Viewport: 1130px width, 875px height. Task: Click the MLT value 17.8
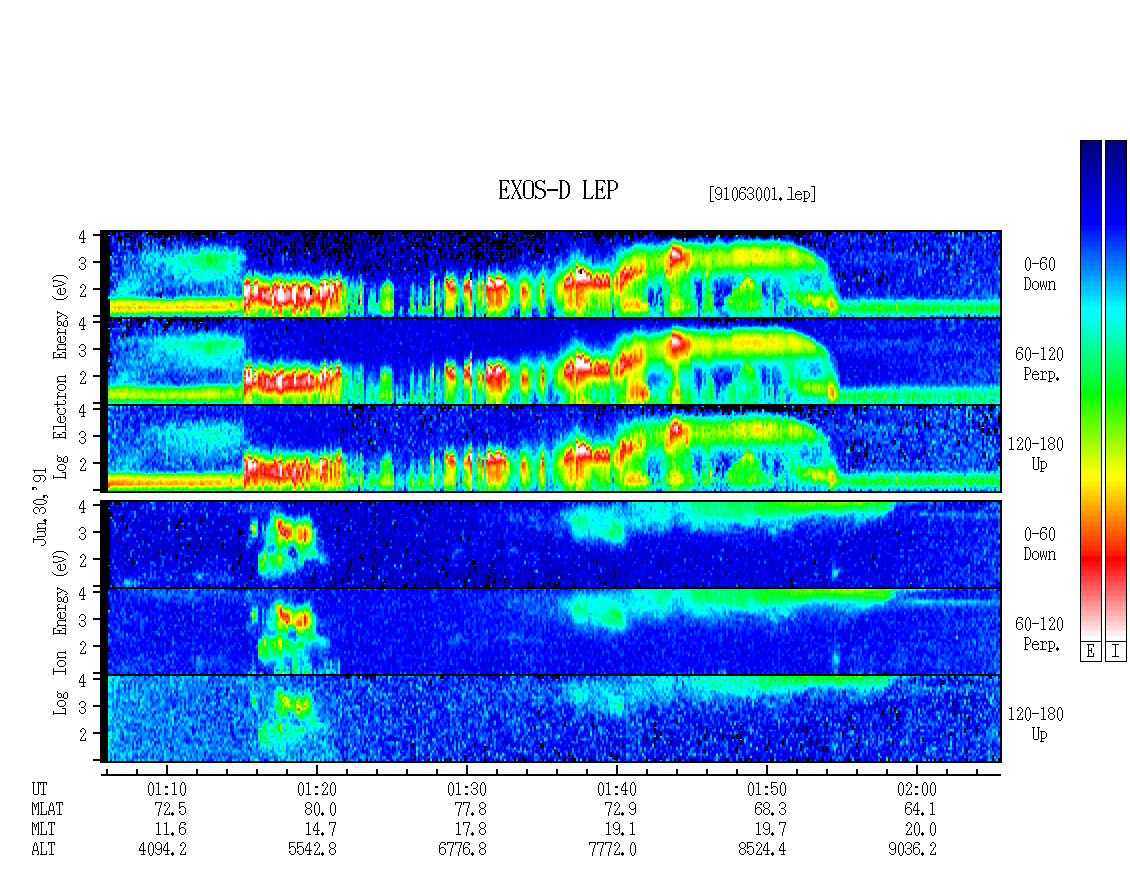(x=470, y=830)
